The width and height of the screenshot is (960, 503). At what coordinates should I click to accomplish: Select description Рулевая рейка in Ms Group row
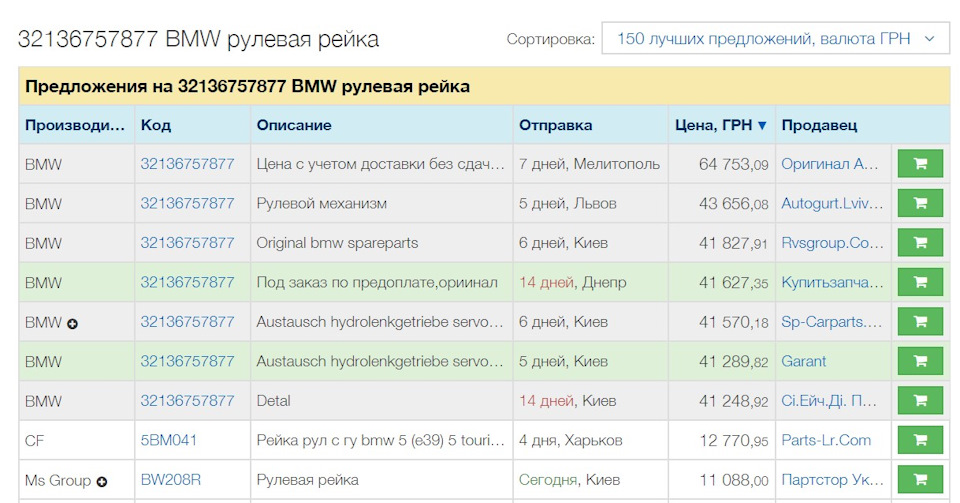(307, 480)
